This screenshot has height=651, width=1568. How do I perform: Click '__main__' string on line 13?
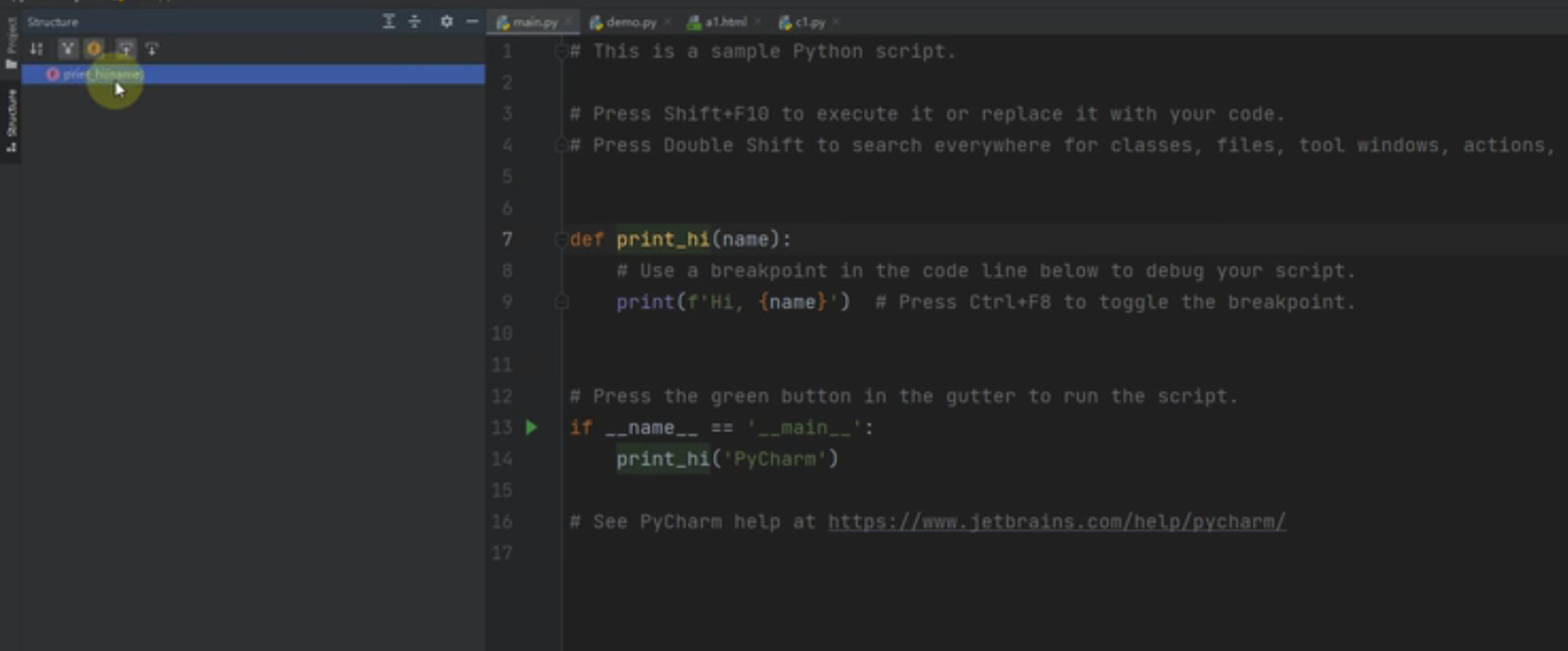[804, 427]
